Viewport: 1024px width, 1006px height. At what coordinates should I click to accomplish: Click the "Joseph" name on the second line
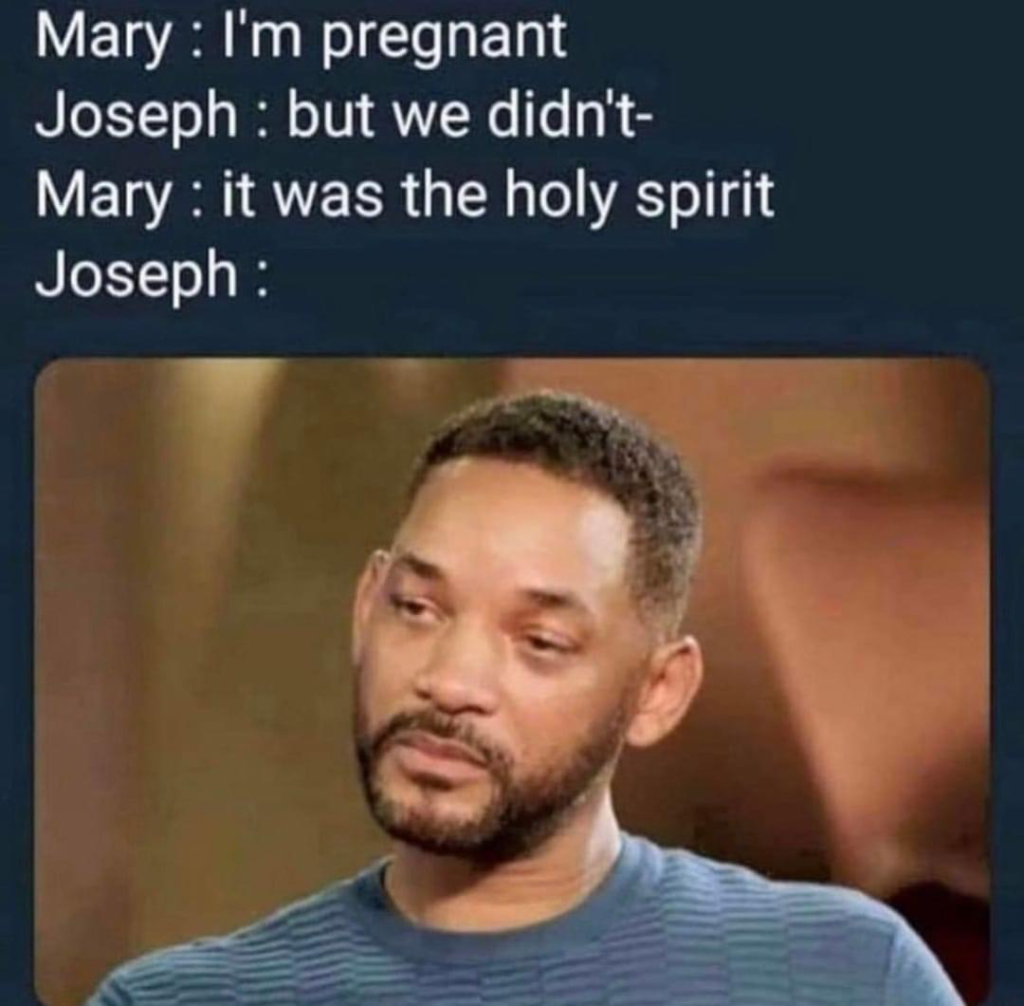point(136,117)
